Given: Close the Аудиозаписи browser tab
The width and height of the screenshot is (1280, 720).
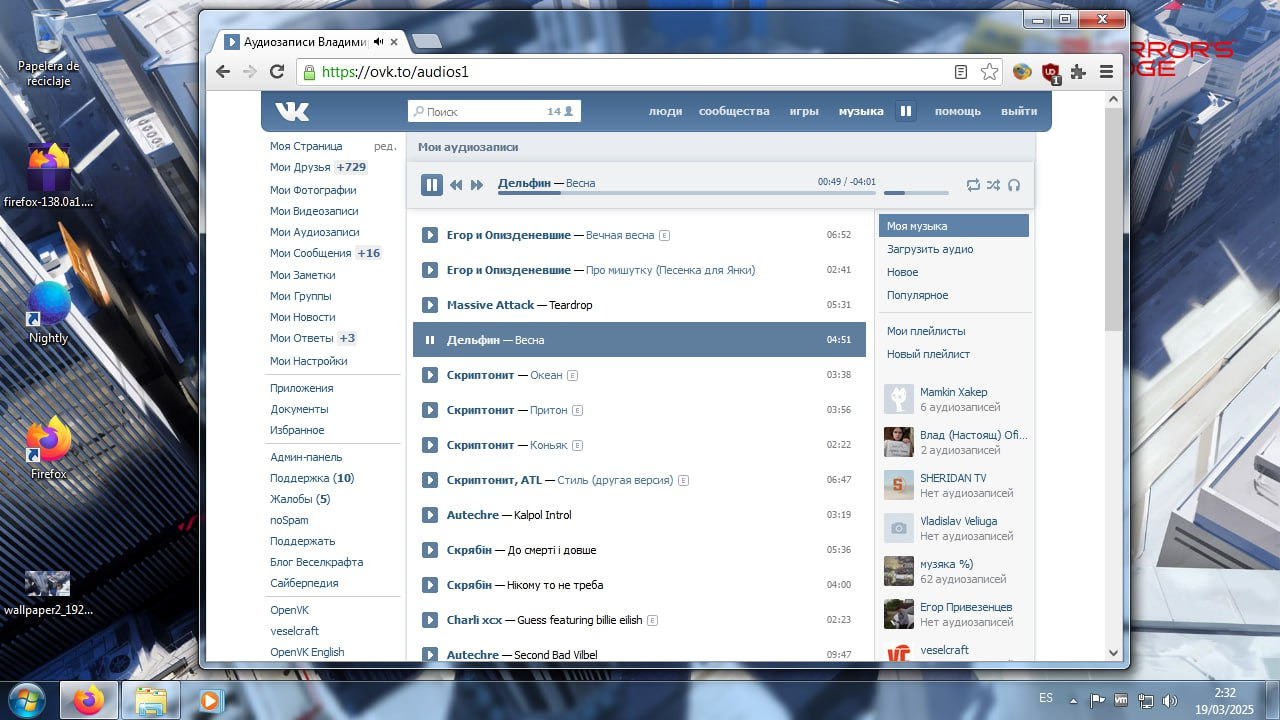Looking at the screenshot, I should (394, 42).
